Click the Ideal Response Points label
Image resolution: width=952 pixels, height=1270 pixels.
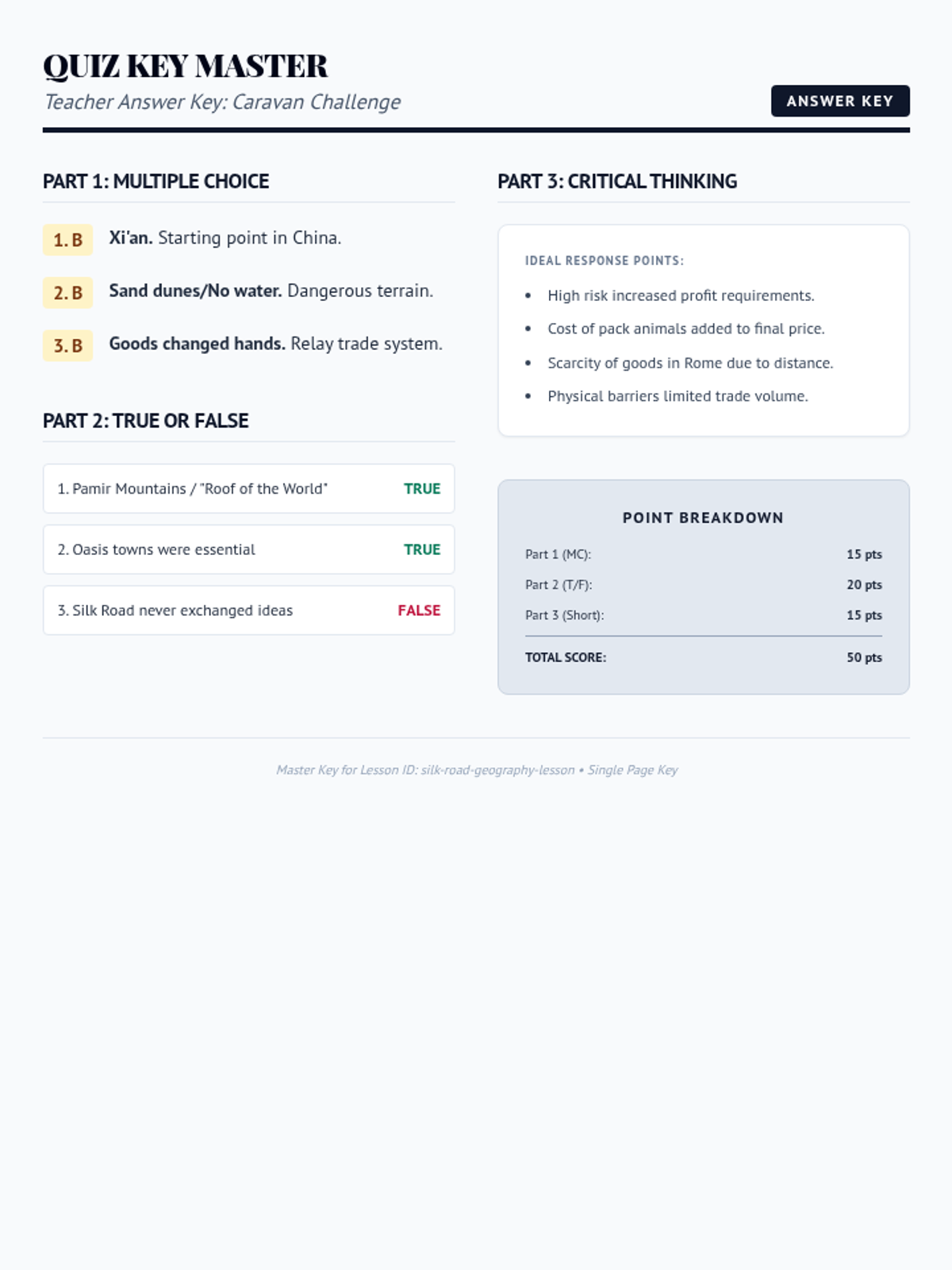point(605,260)
